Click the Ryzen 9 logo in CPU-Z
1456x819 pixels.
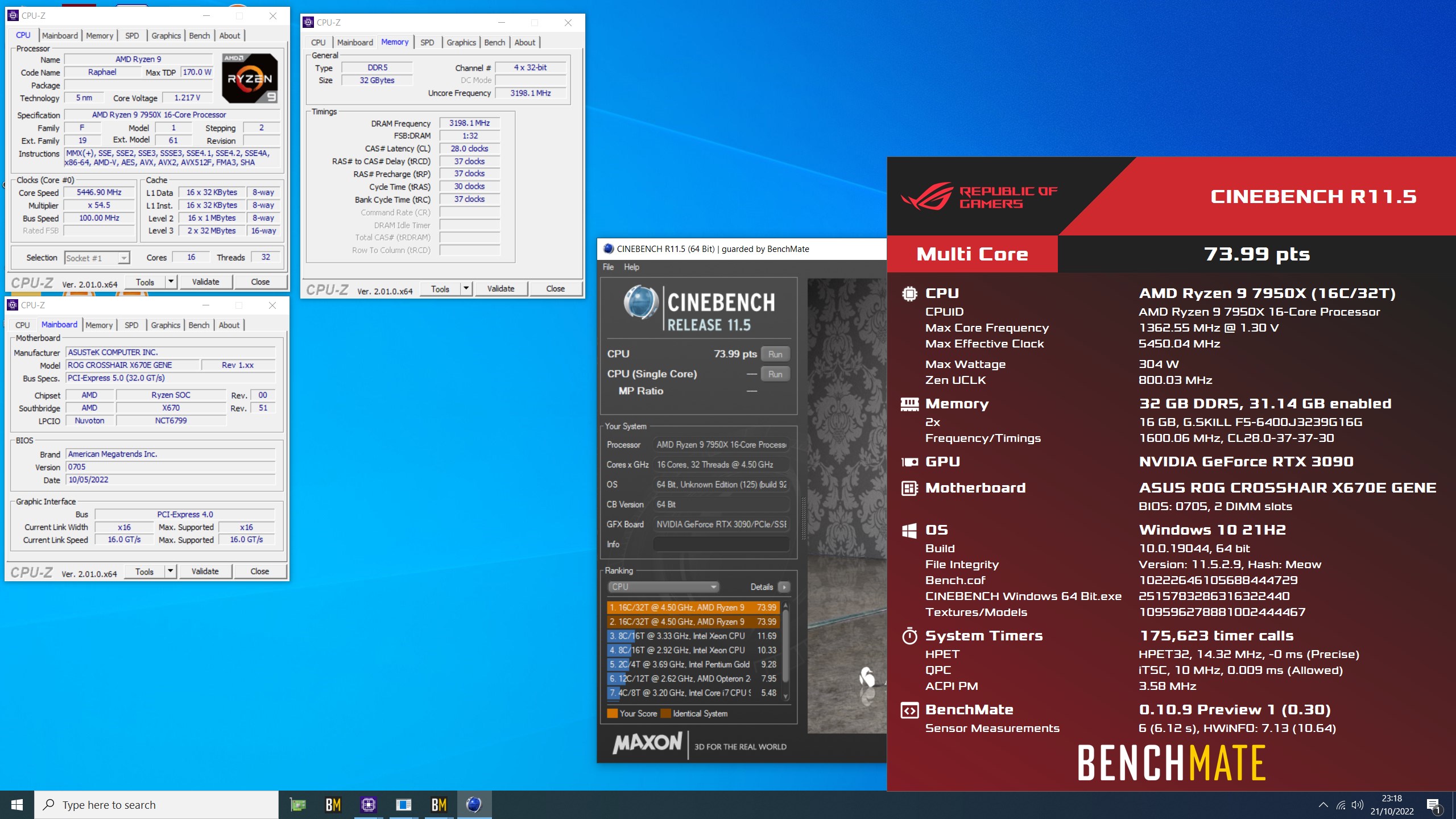(x=250, y=78)
